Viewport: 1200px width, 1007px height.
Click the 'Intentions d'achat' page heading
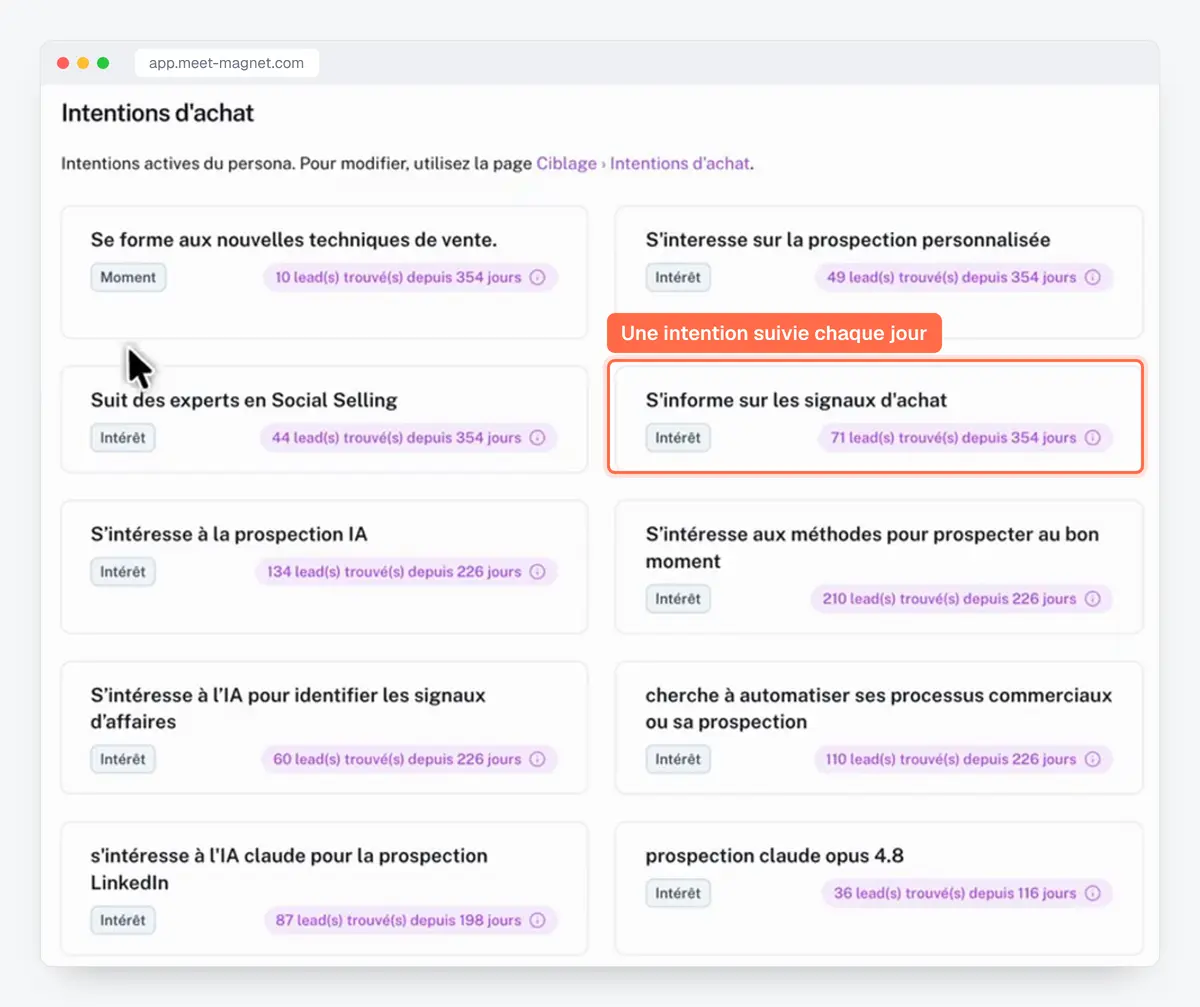[158, 113]
